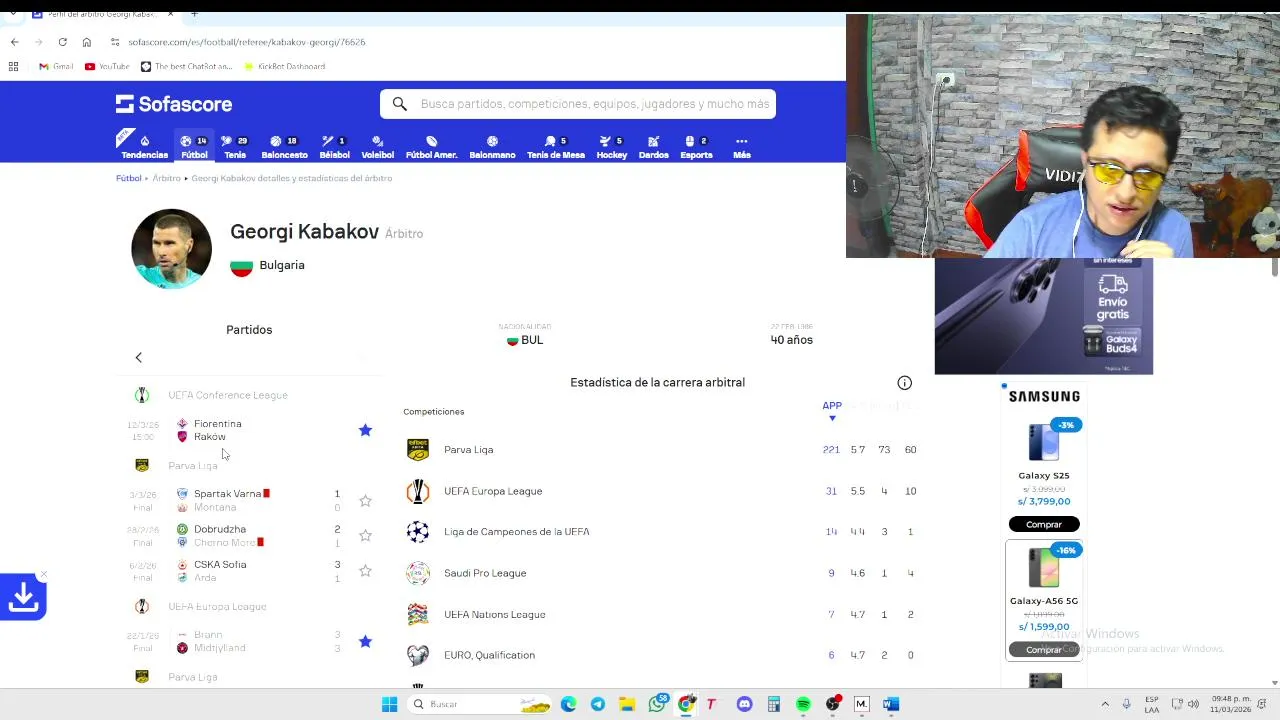Image resolution: width=1280 pixels, height=720 pixels.
Task: Open Discord from the taskbar
Action: coord(744,704)
